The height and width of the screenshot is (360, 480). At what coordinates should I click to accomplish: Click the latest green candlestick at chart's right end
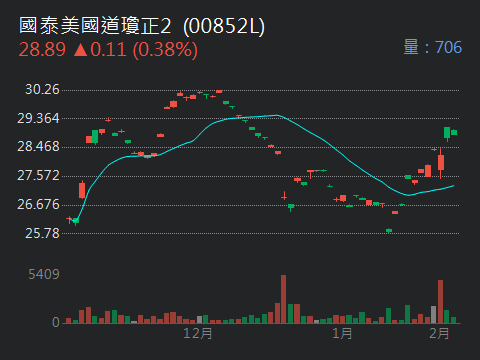pyautogui.click(x=454, y=132)
